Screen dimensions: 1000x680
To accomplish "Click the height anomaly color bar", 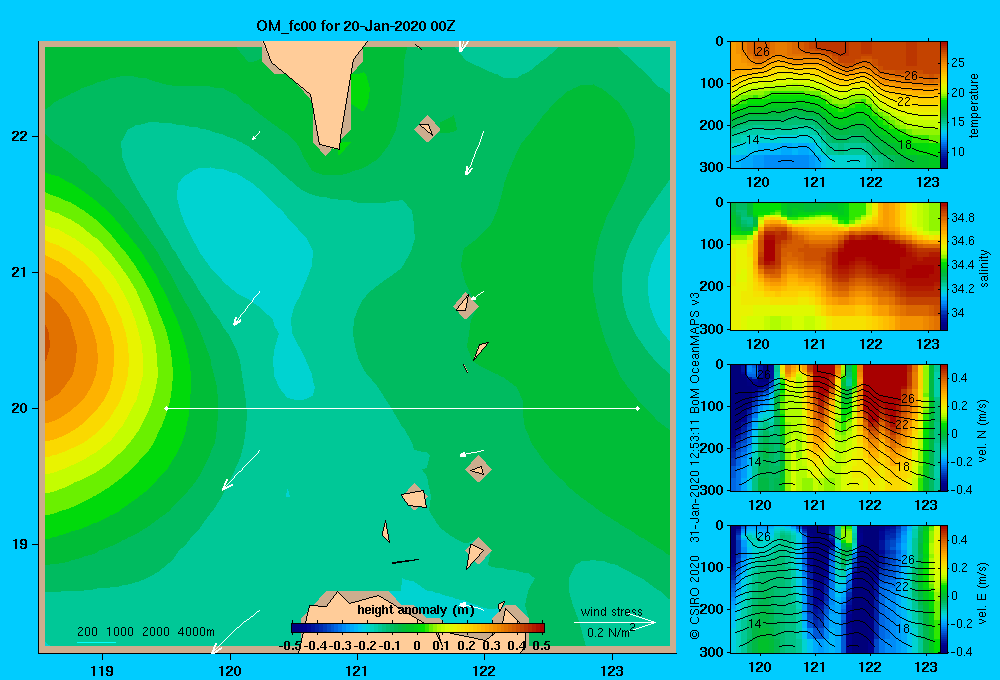I will pos(418,628).
